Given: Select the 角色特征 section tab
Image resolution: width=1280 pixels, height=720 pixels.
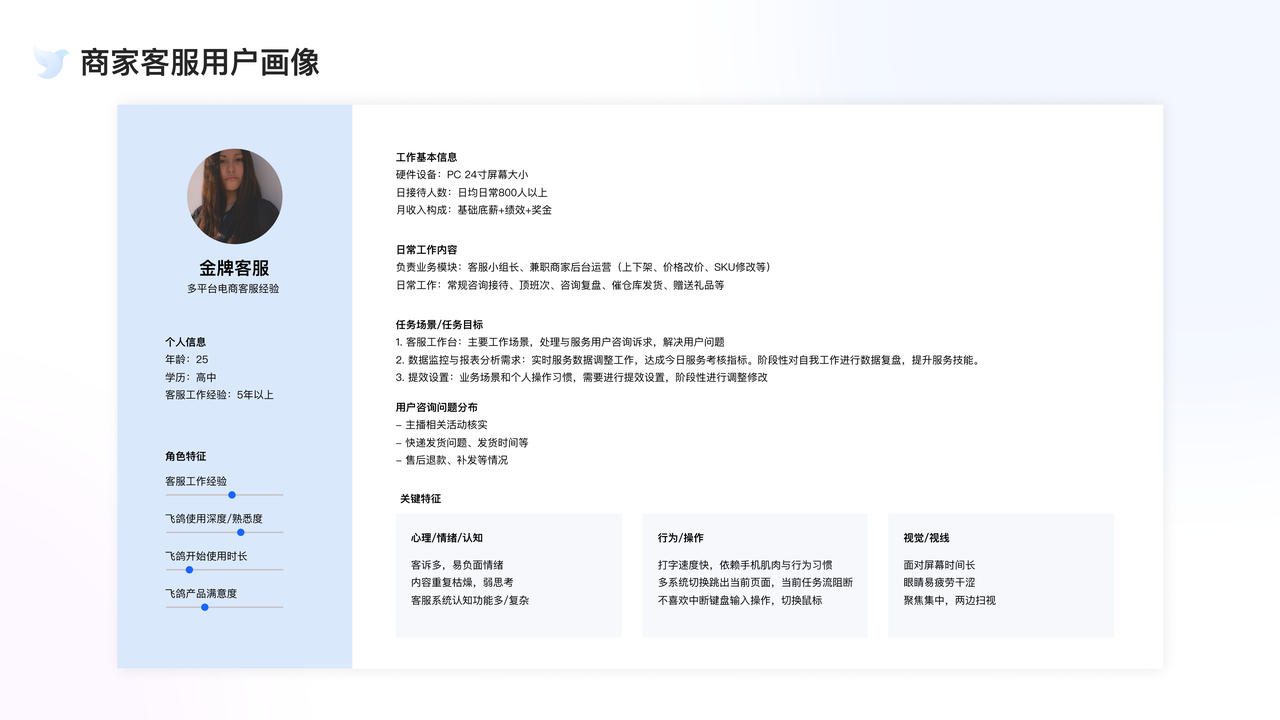Looking at the screenshot, I should (x=188, y=456).
